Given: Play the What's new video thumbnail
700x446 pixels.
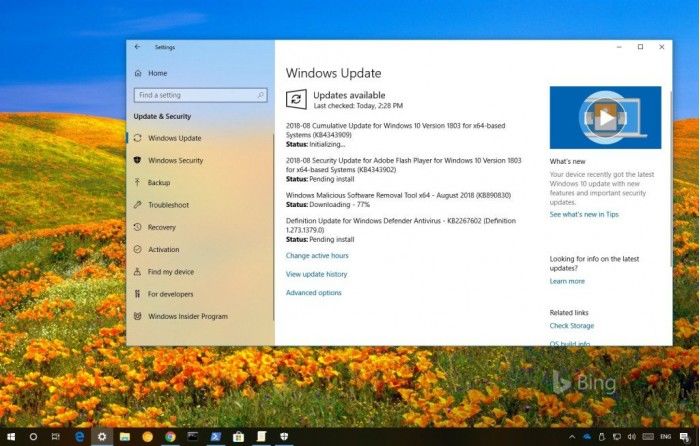Looking at the screenshot, I should (605, 117).
